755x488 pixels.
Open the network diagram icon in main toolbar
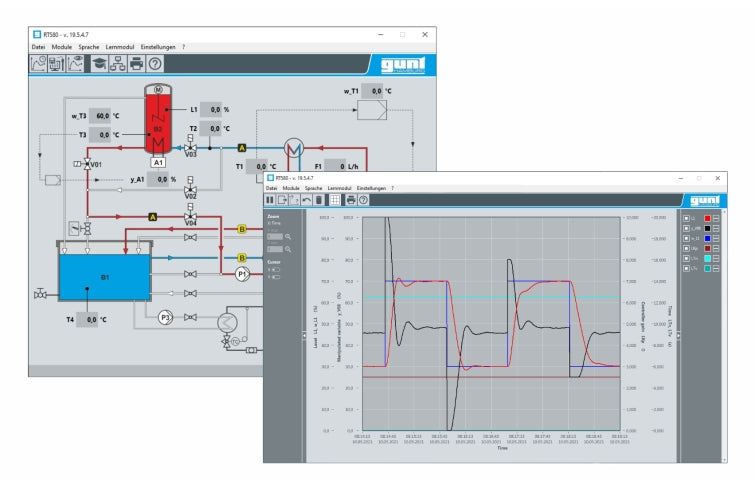pos(117,64)
